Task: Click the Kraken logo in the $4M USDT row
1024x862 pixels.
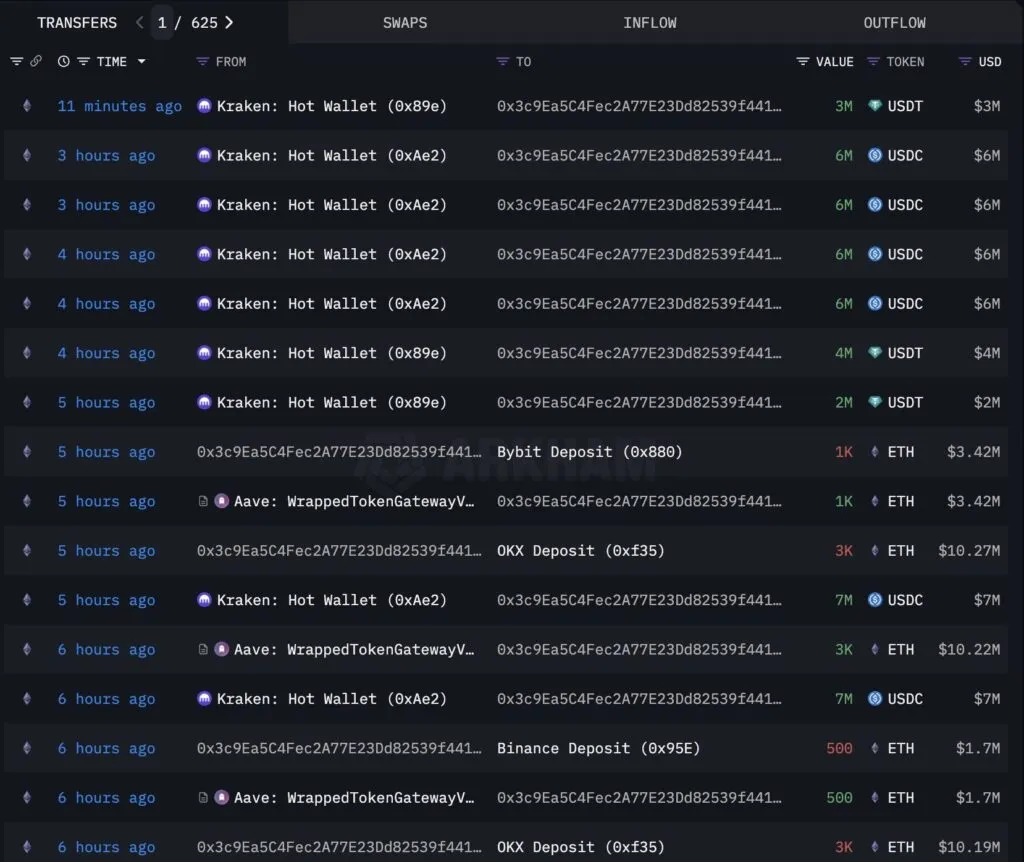Action: pos(204,353)
